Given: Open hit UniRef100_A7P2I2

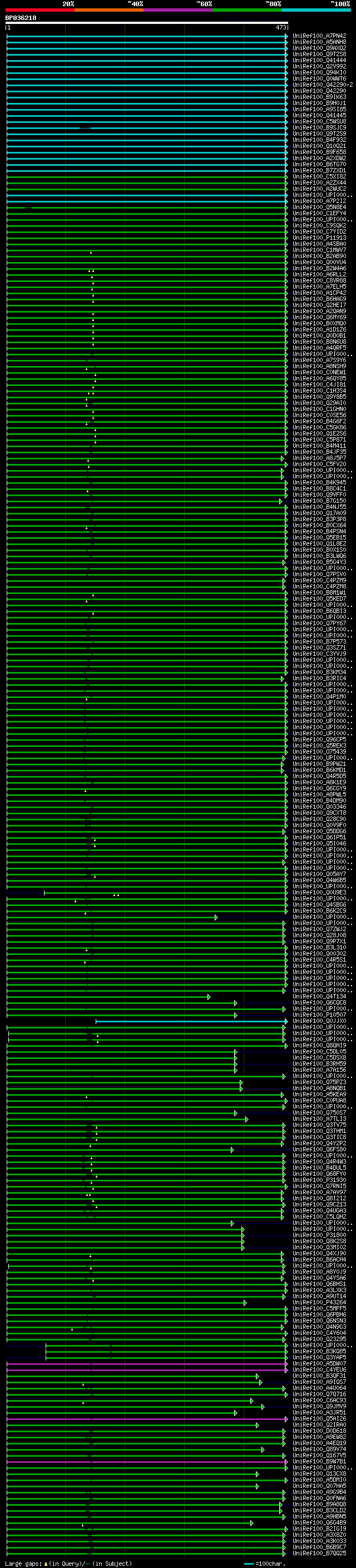Looking at the screenshot, I should tap(319, 201).
